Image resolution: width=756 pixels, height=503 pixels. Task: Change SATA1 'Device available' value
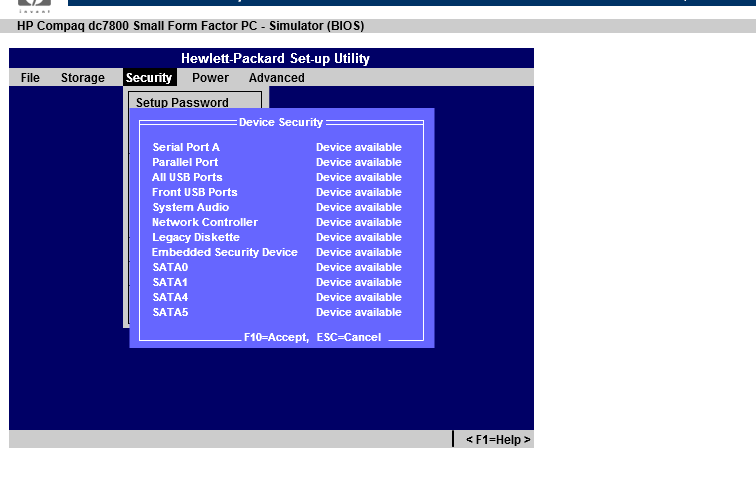coord(359,282)
